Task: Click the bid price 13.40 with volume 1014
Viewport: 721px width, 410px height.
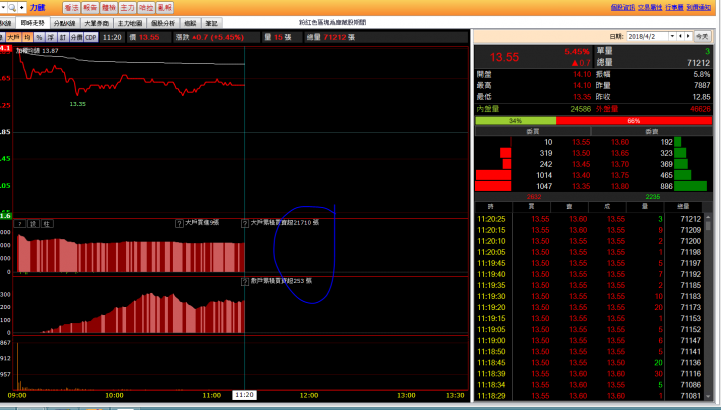Action: tap(581, 175)
